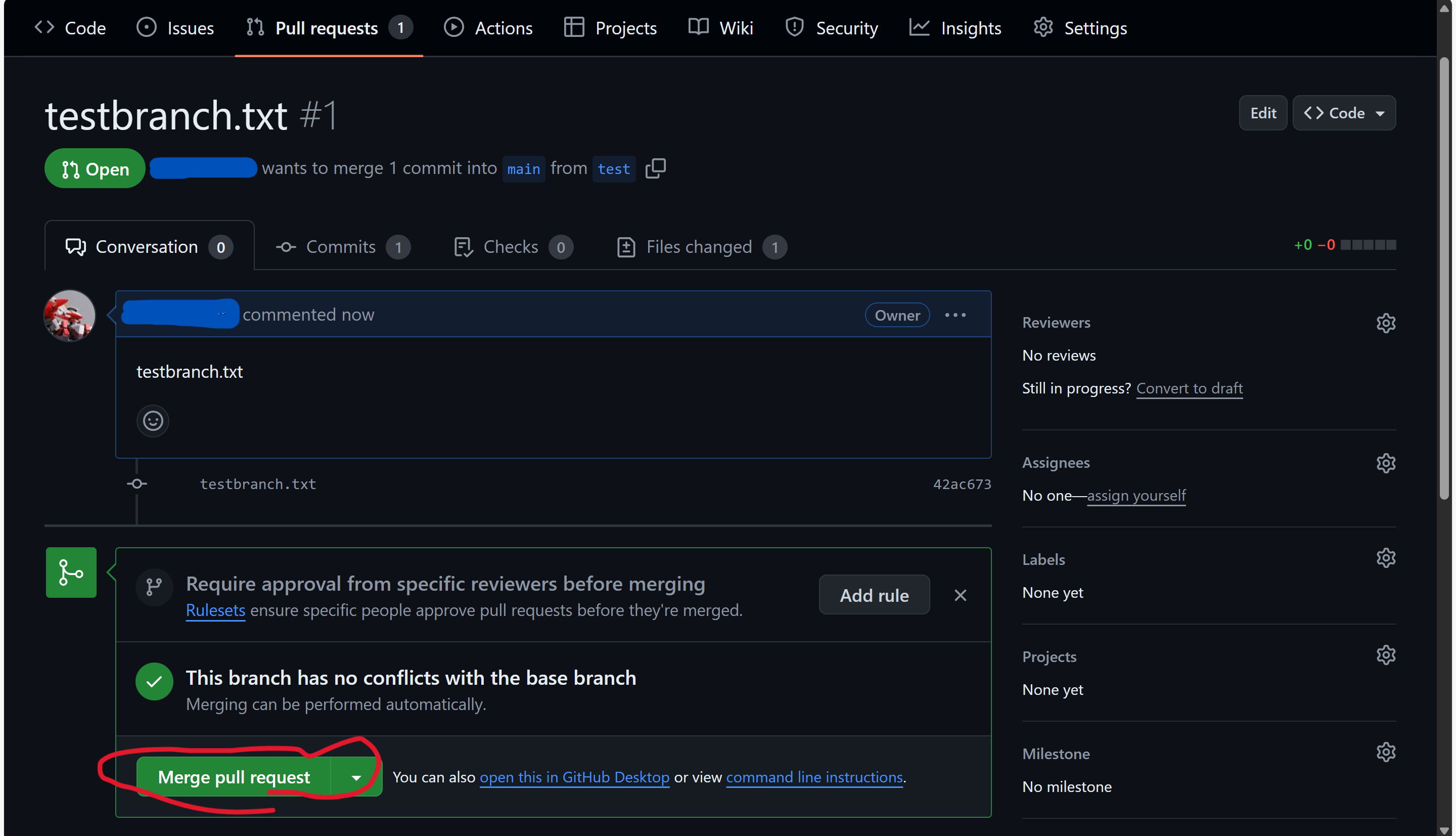
Task: Click the gear icon beside Labels
Action: tap(1386, 557)
